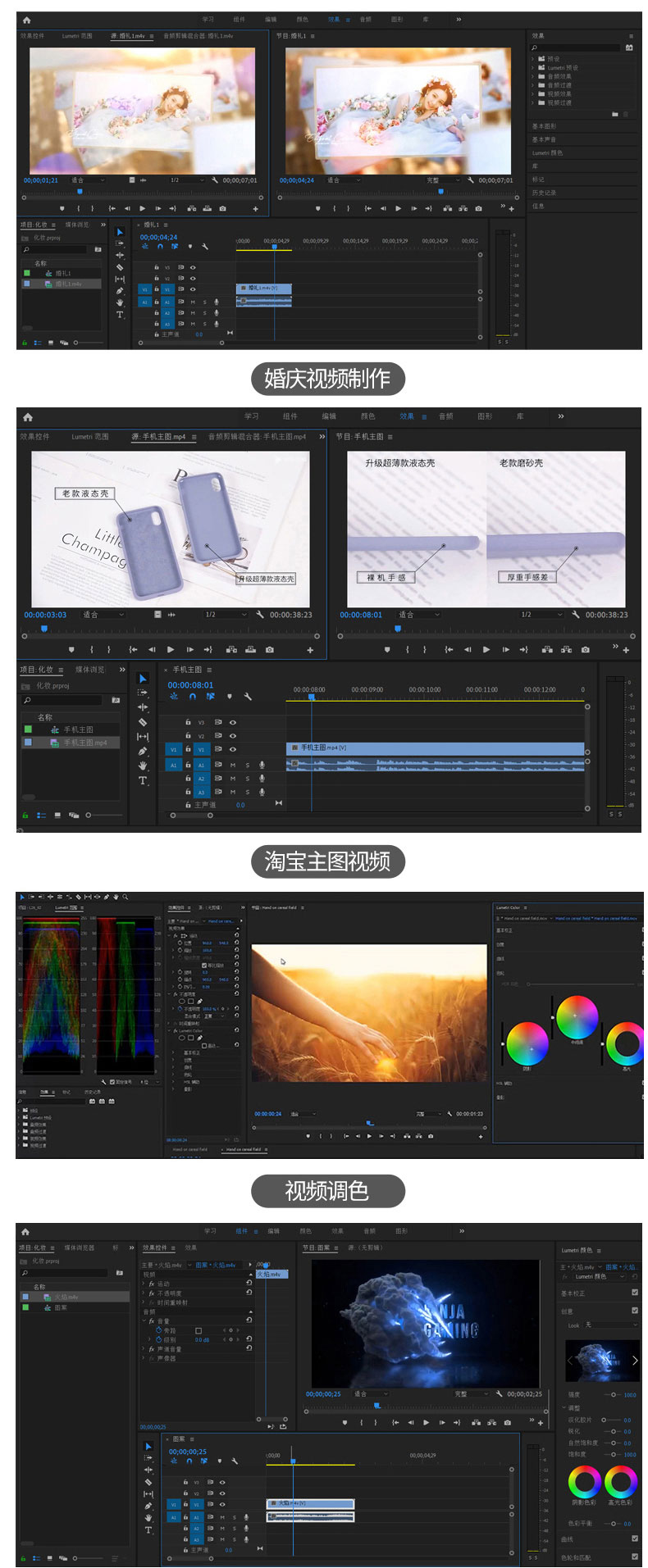The height and width of the screenshot is (1568, 648).
Task: Toggle V1 track eye in 手机主图 timeline
Action: (233, 749)
